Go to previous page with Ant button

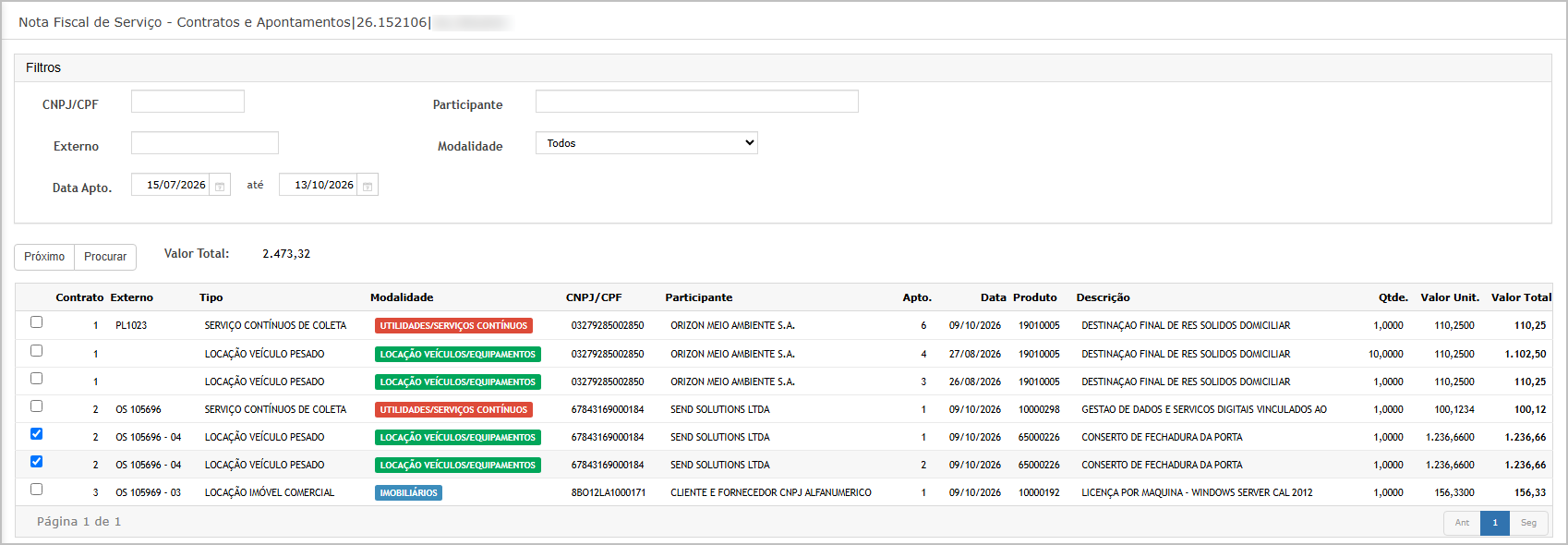(x=1462, y=523)
